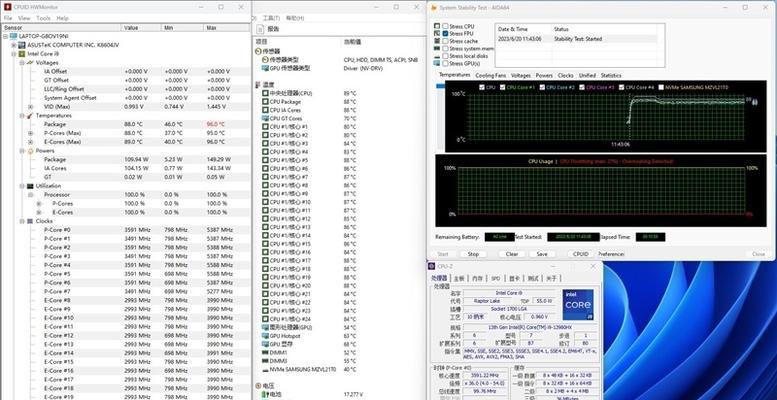Collapse the Voltages tree node
This screenshot has height=400, width=777.
[22, 63]
